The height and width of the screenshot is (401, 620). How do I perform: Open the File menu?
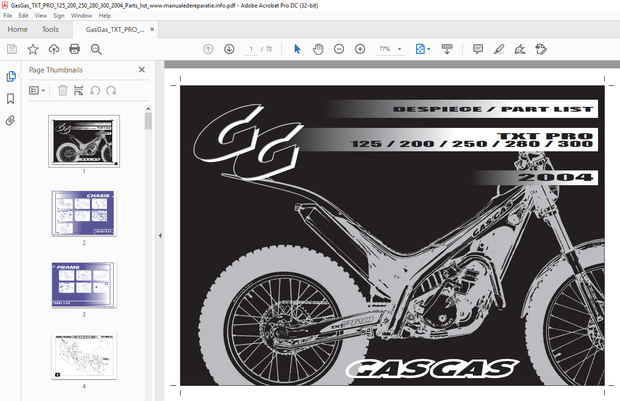pos(8,15)
